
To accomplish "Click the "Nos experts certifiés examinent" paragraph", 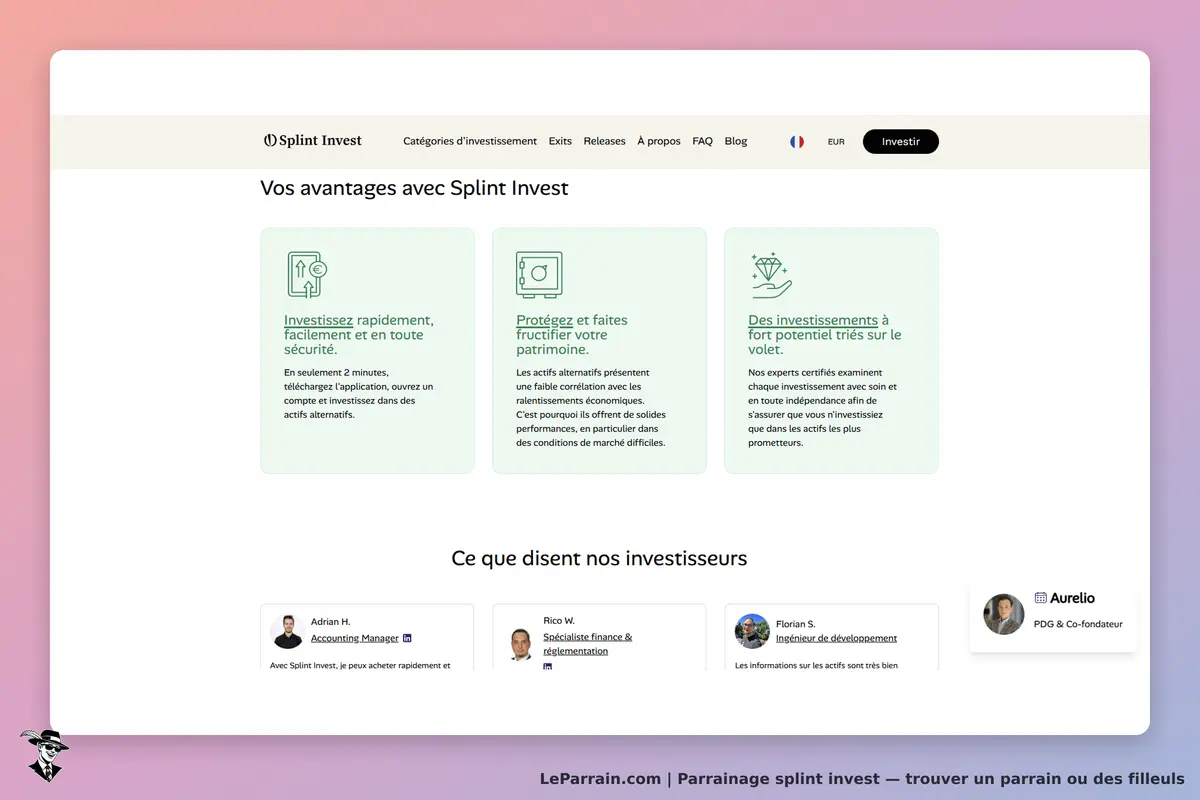I will pos(823,407).
